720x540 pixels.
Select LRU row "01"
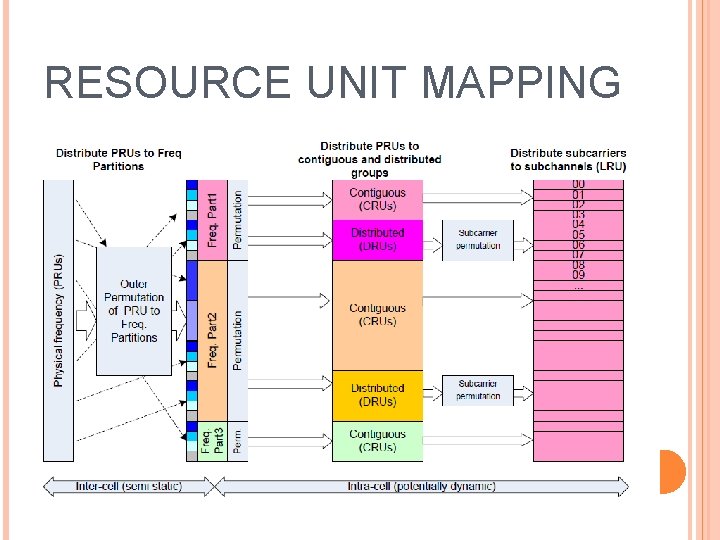point(578,195)
